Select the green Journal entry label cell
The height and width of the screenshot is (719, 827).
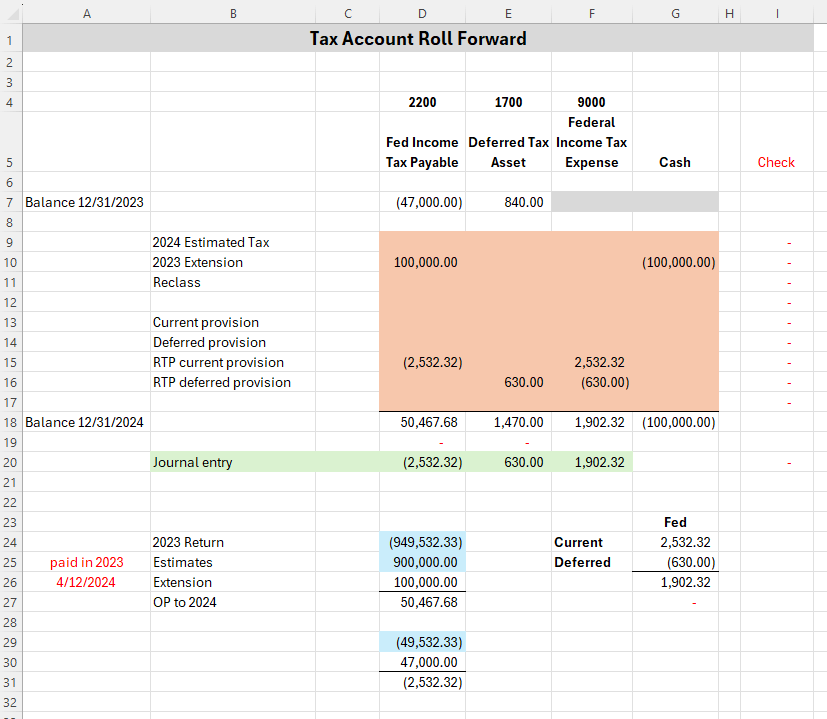tap(192, 462)
